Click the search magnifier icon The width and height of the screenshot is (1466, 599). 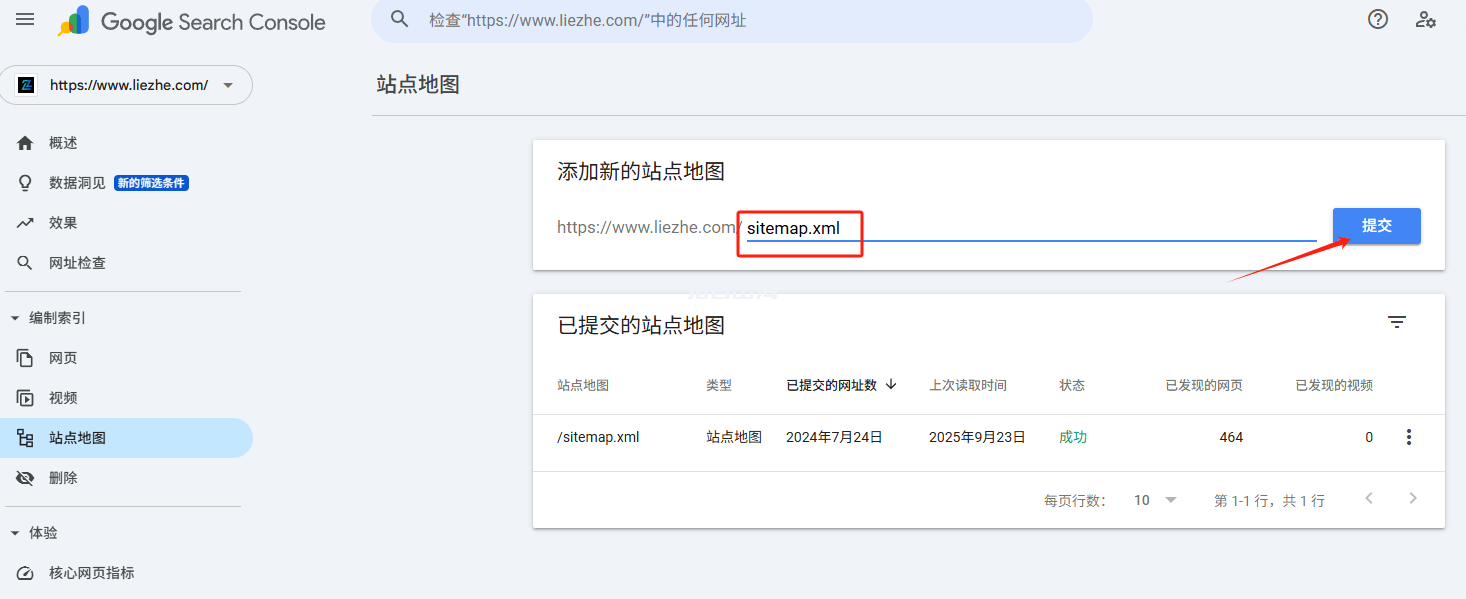click(400, 20)
